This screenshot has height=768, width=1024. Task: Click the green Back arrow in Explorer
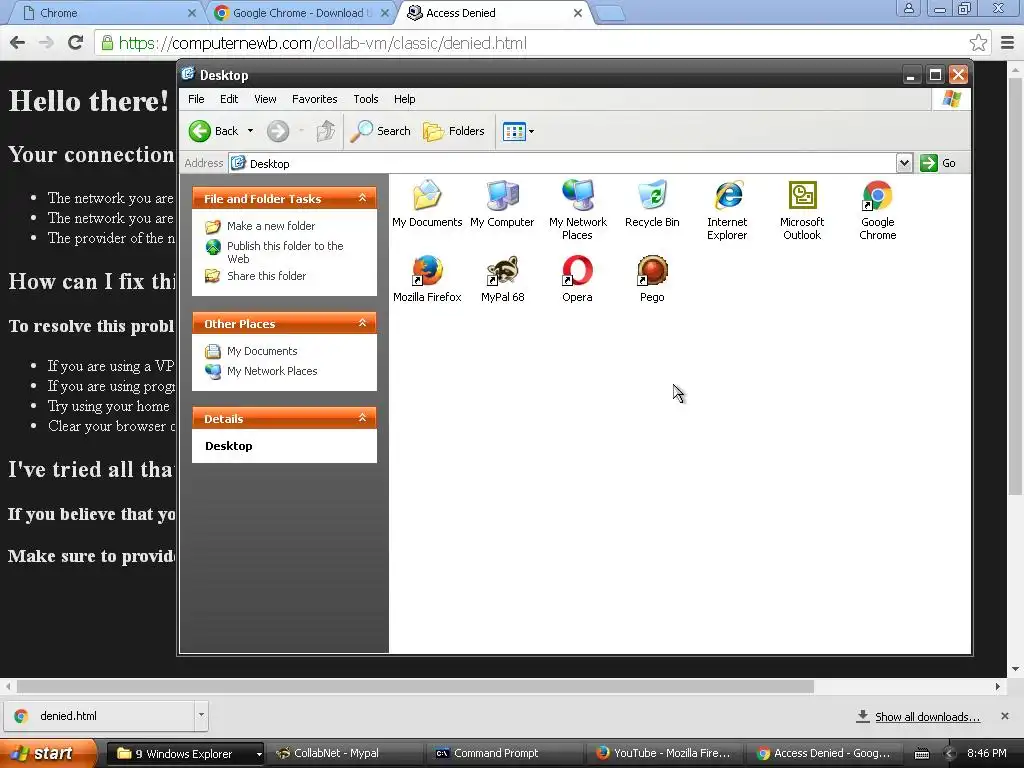pyautogui.click(x=200, y=131)
